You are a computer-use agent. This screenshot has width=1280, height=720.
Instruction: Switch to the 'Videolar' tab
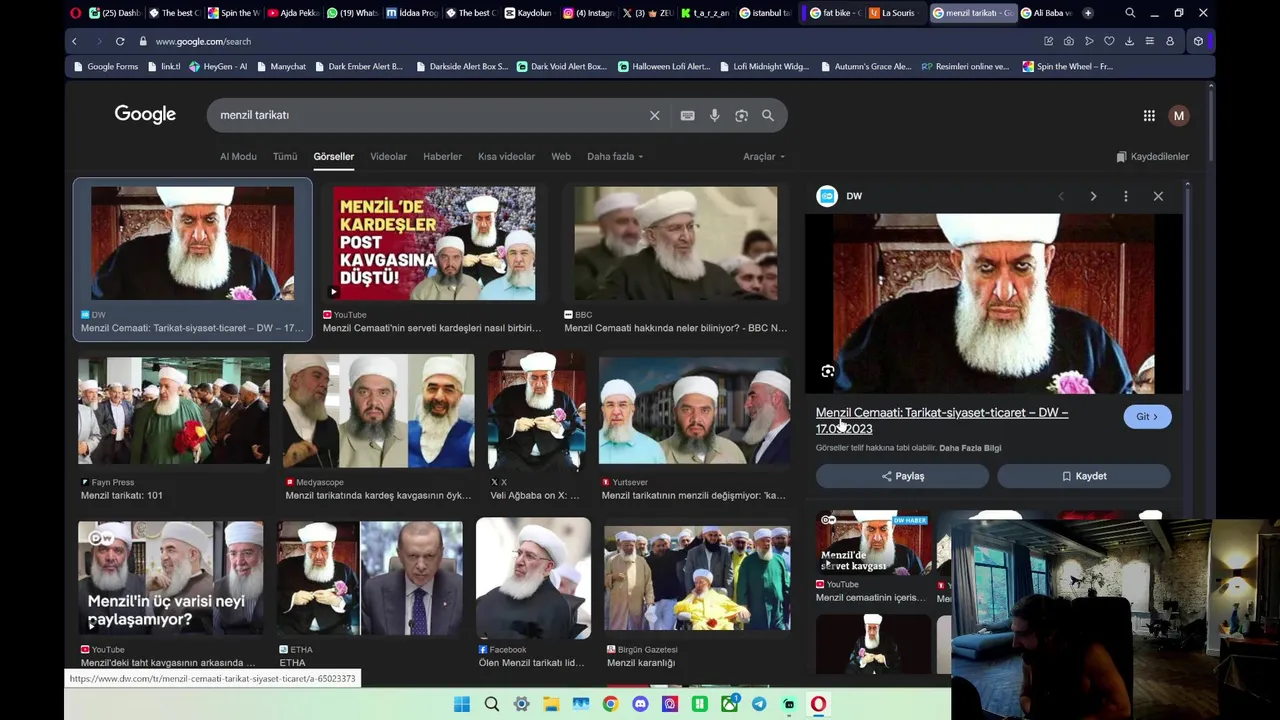[388, 157]
